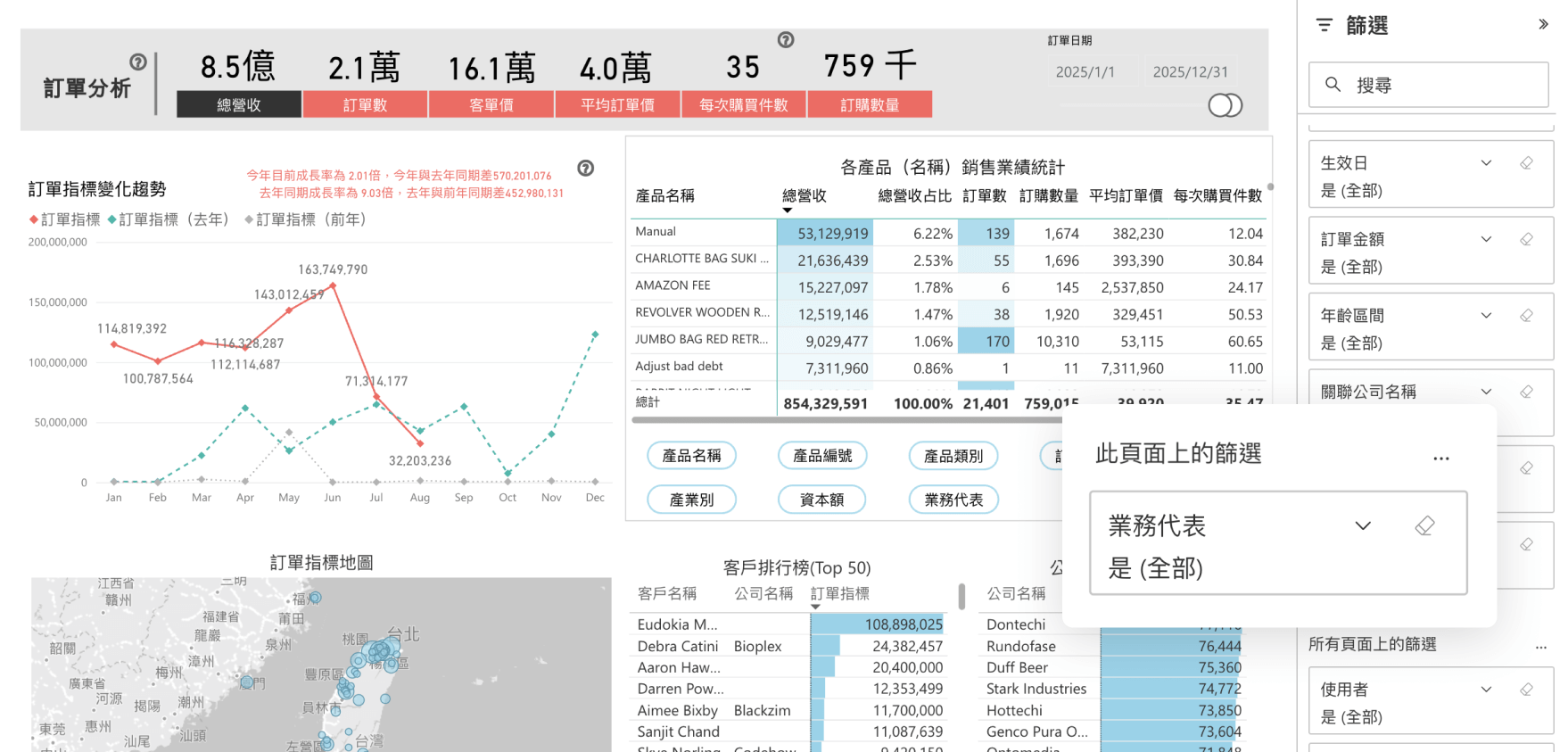Click help icon above 每次購買件數 KPI

coord(786,39)
